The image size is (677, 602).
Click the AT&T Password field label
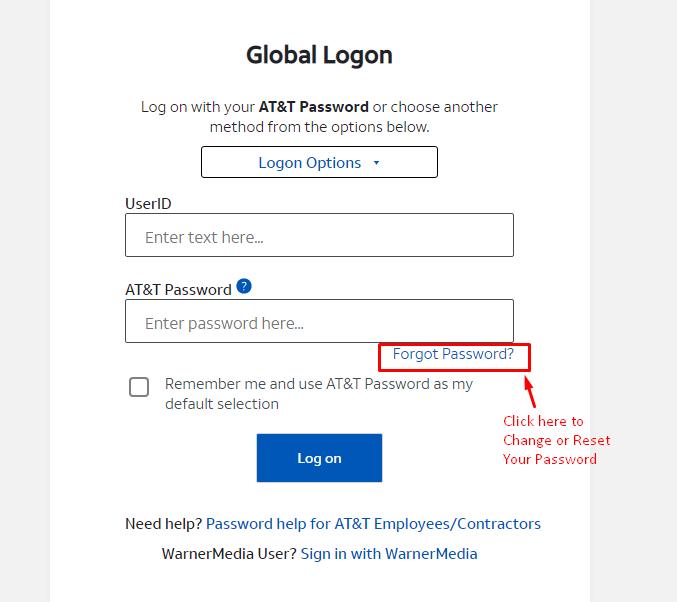coord(178,290)
